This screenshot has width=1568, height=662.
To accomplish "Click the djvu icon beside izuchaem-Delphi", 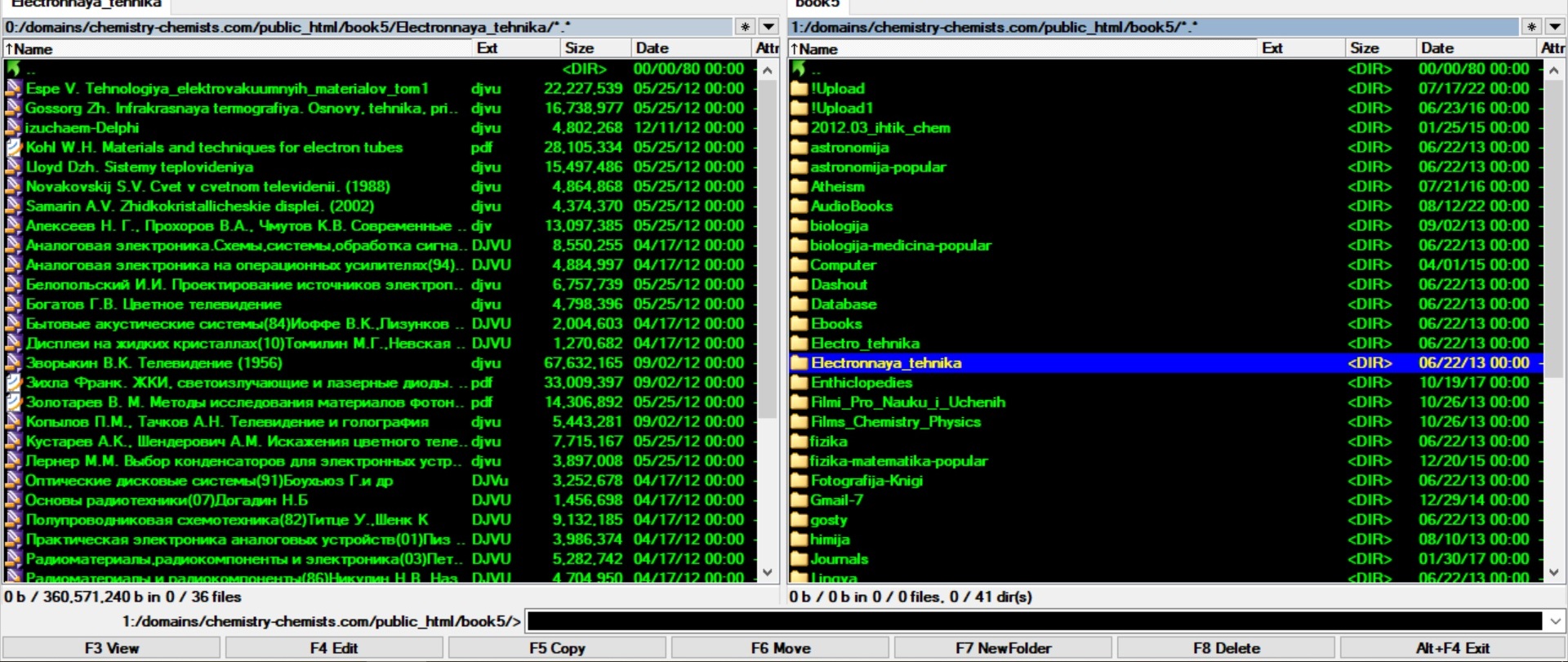I will coord(13,127).
